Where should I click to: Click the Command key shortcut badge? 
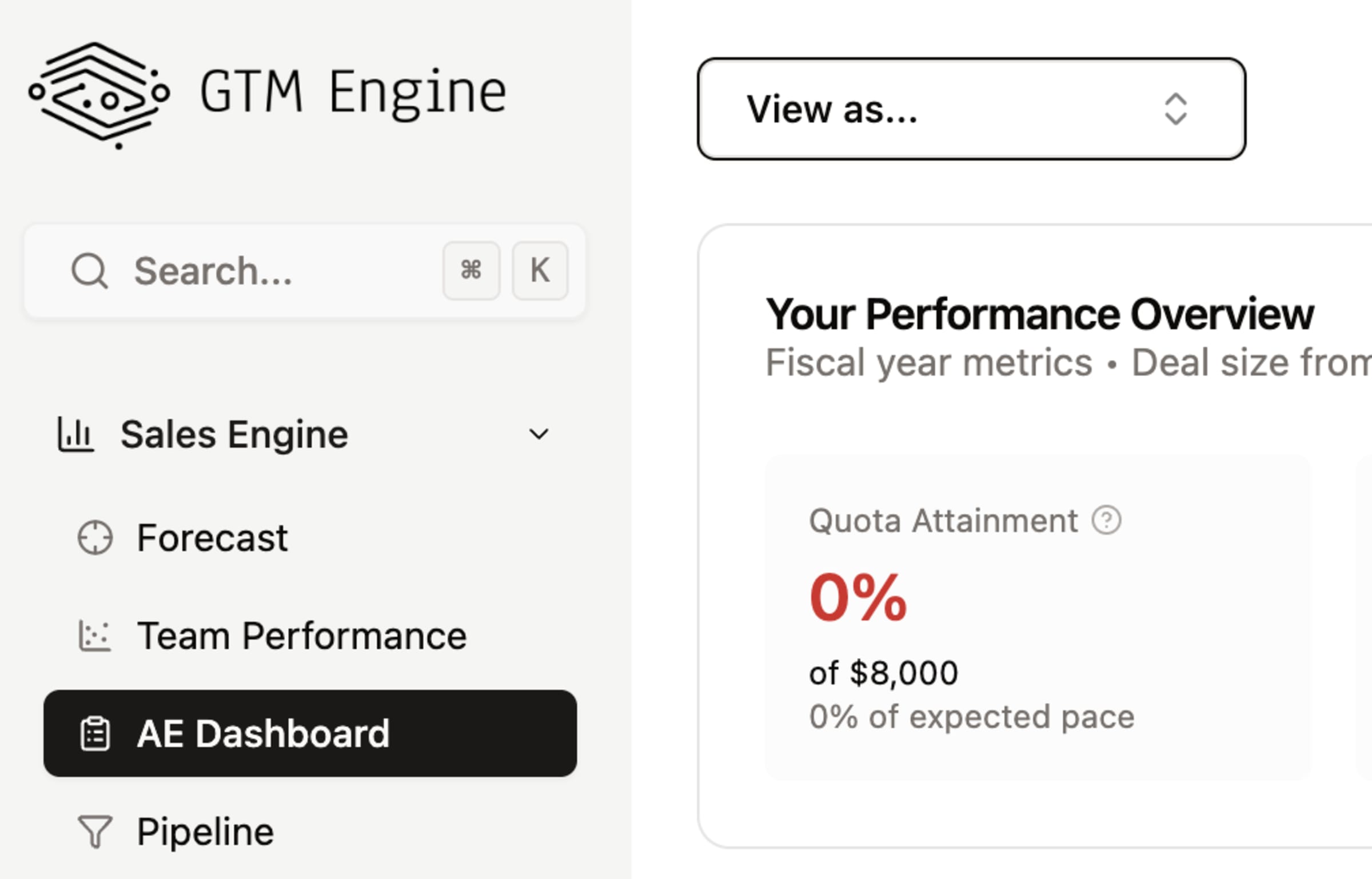(471, 270)
